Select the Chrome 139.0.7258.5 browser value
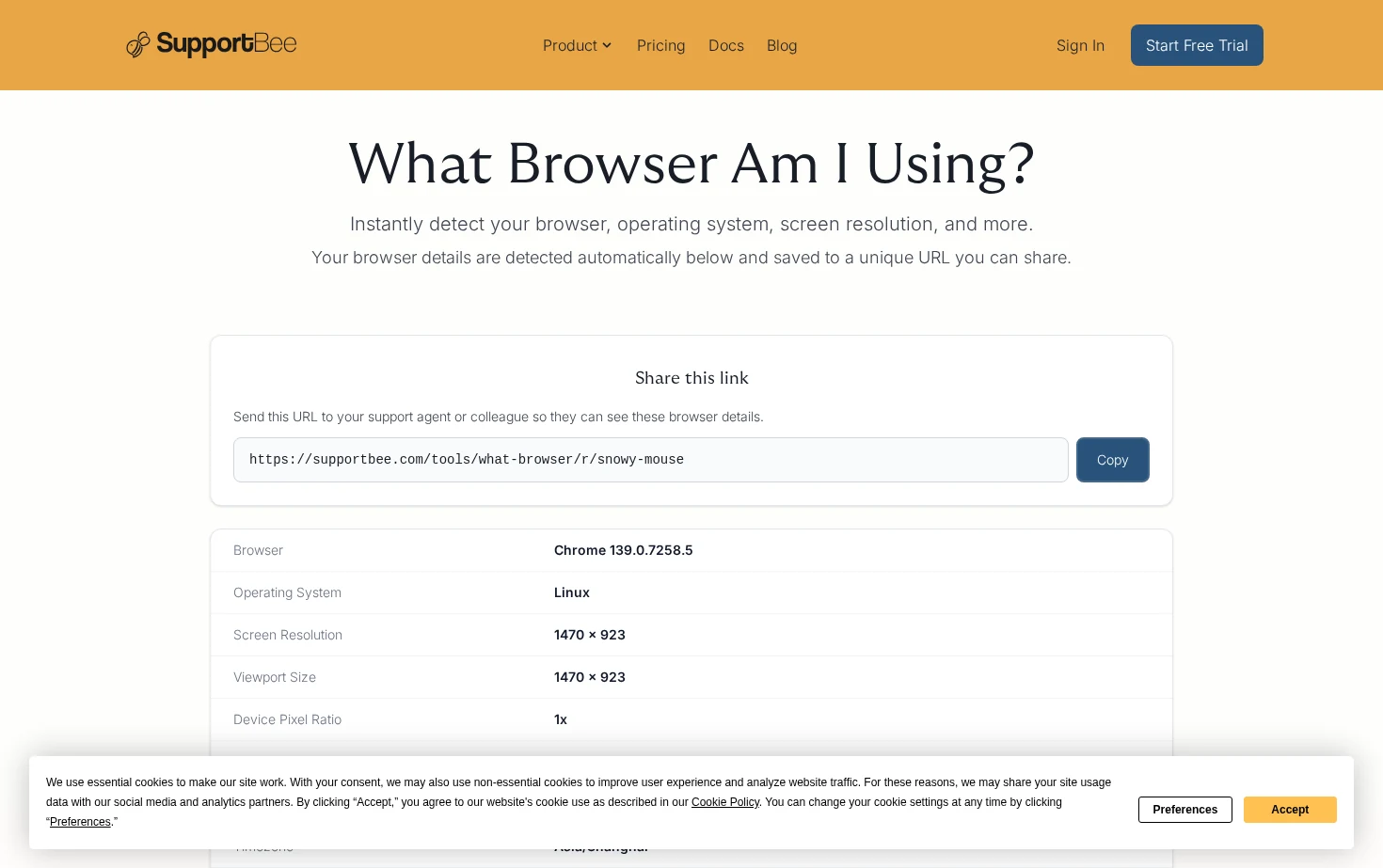 623,550
